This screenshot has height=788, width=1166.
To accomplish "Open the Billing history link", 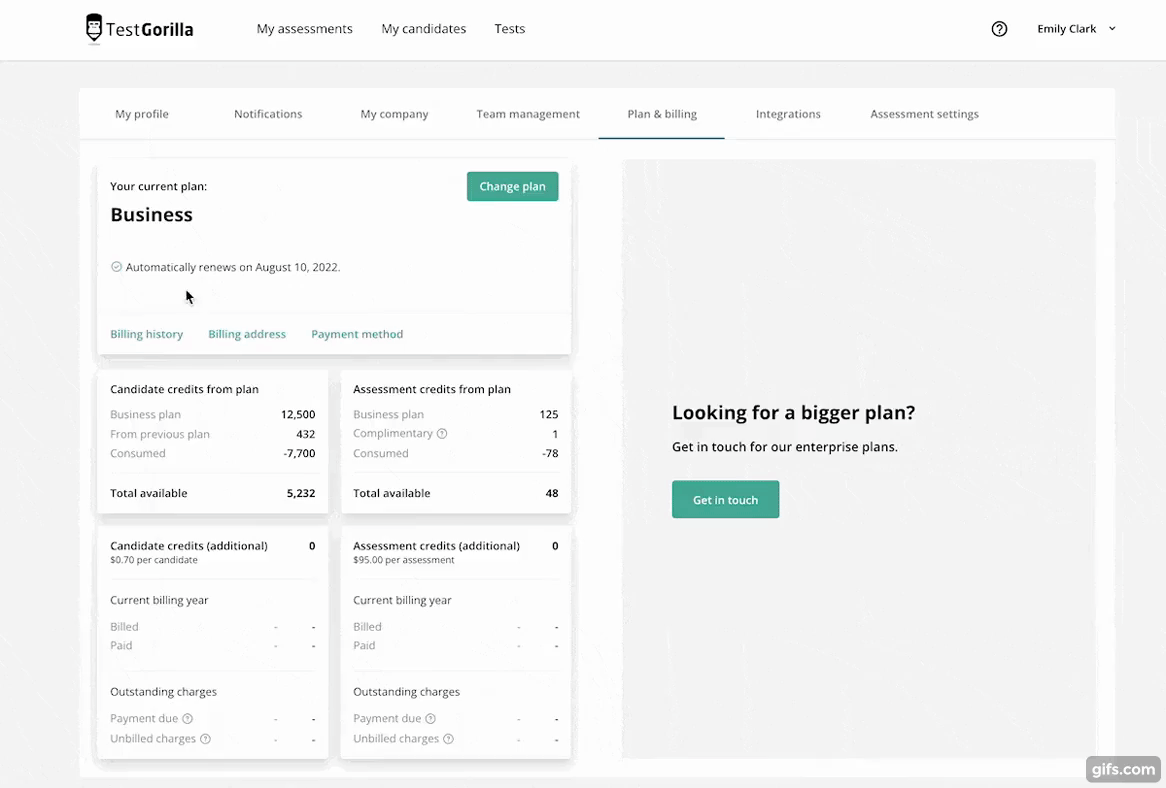I will tap(146, 334).
